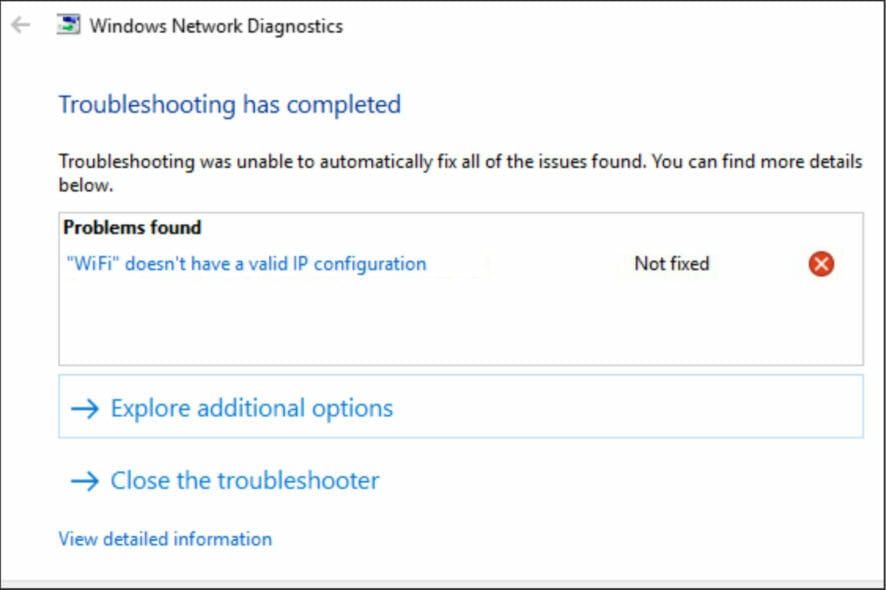Viewport: 886px width, 590px height.
Task: Click the word WiFi in the problem entry
Action: (x=93, y=263)
